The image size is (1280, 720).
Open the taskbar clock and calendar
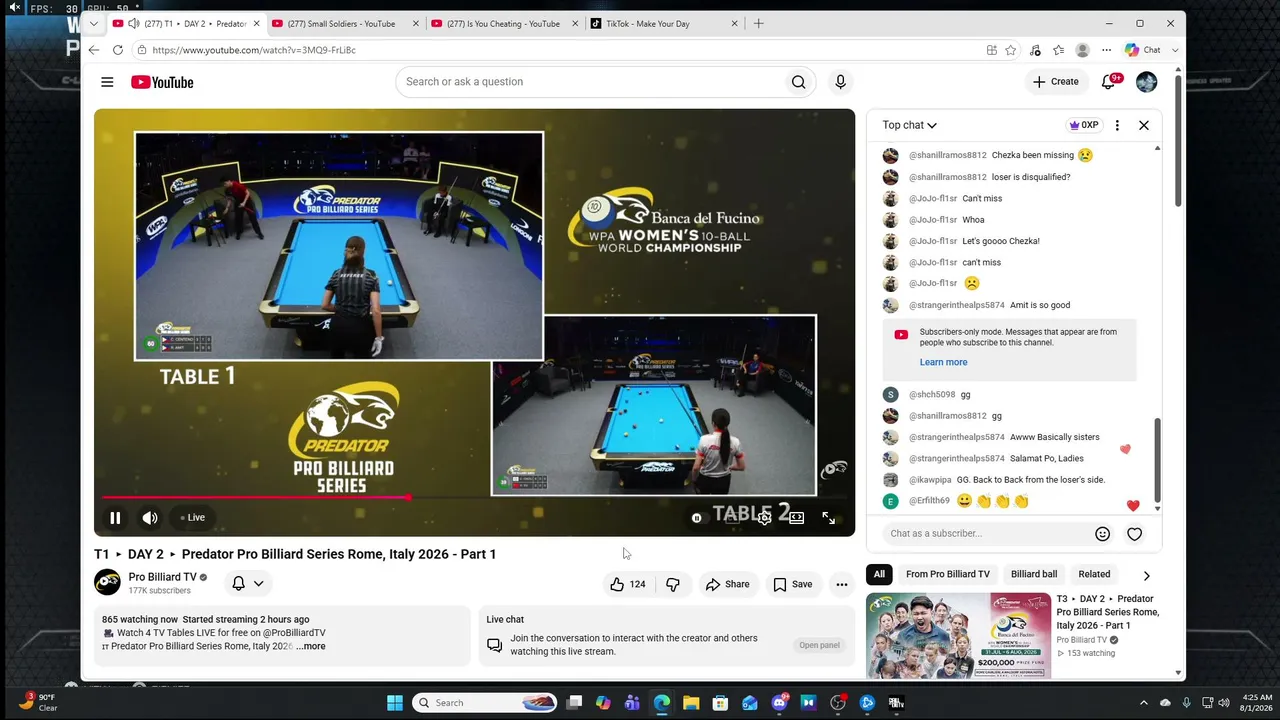pos(1257,703)
